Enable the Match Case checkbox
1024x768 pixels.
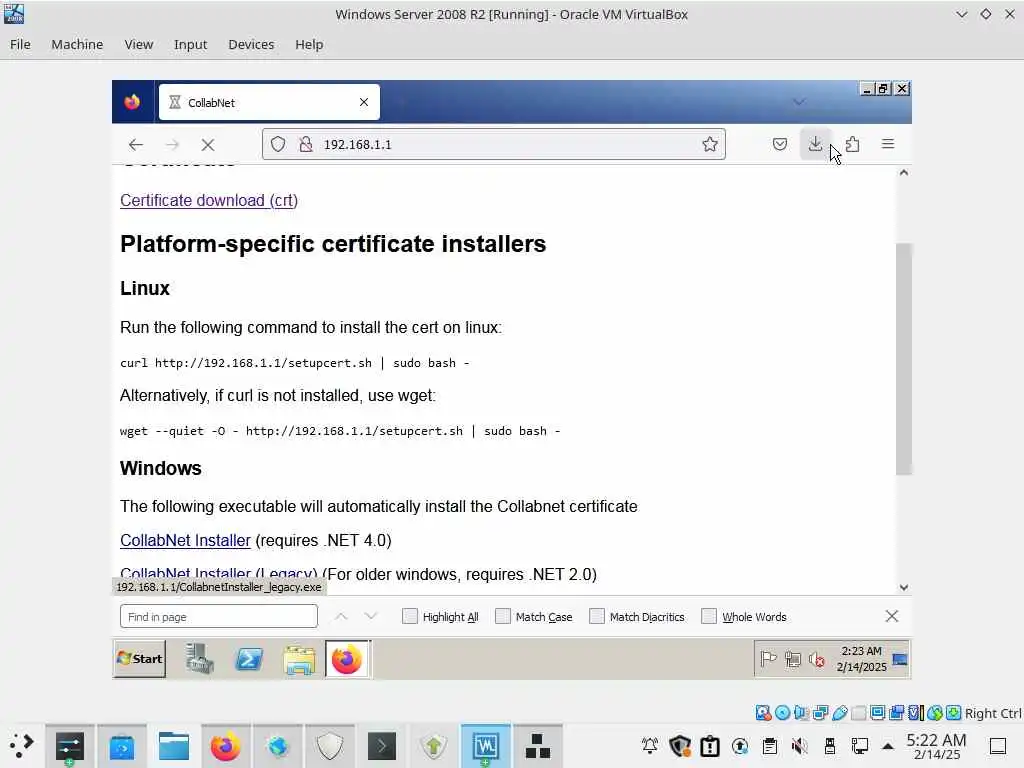tap(503, 616)
